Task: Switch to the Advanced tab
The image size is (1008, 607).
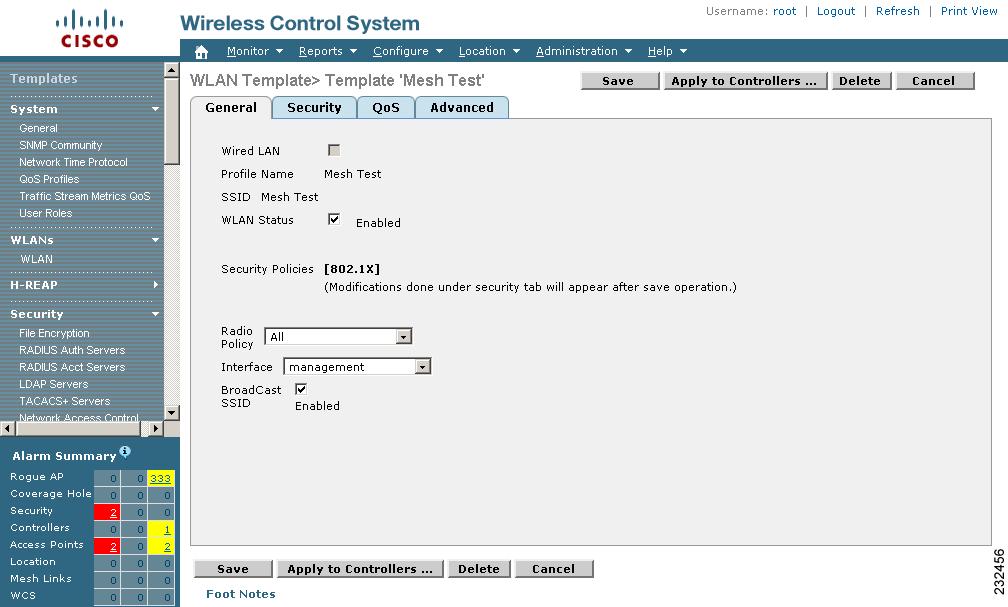Action: (462, 108)
